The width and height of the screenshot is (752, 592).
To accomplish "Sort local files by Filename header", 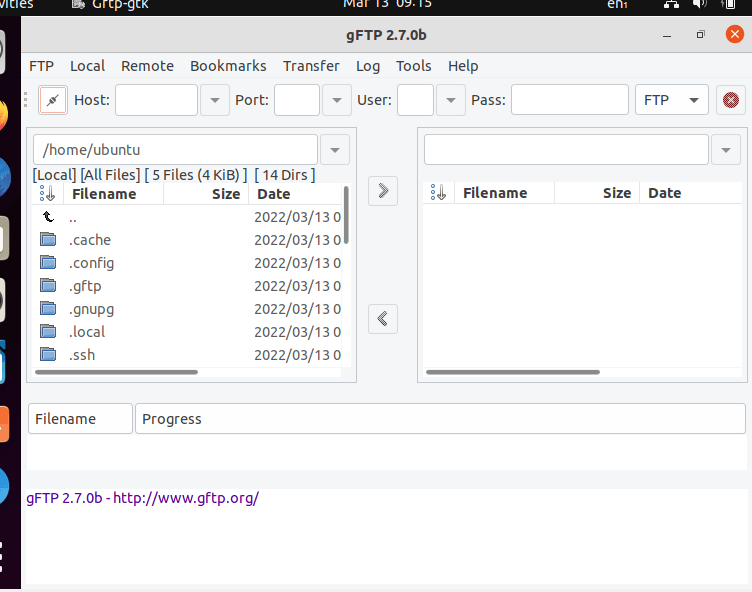I will click(114, 194).
